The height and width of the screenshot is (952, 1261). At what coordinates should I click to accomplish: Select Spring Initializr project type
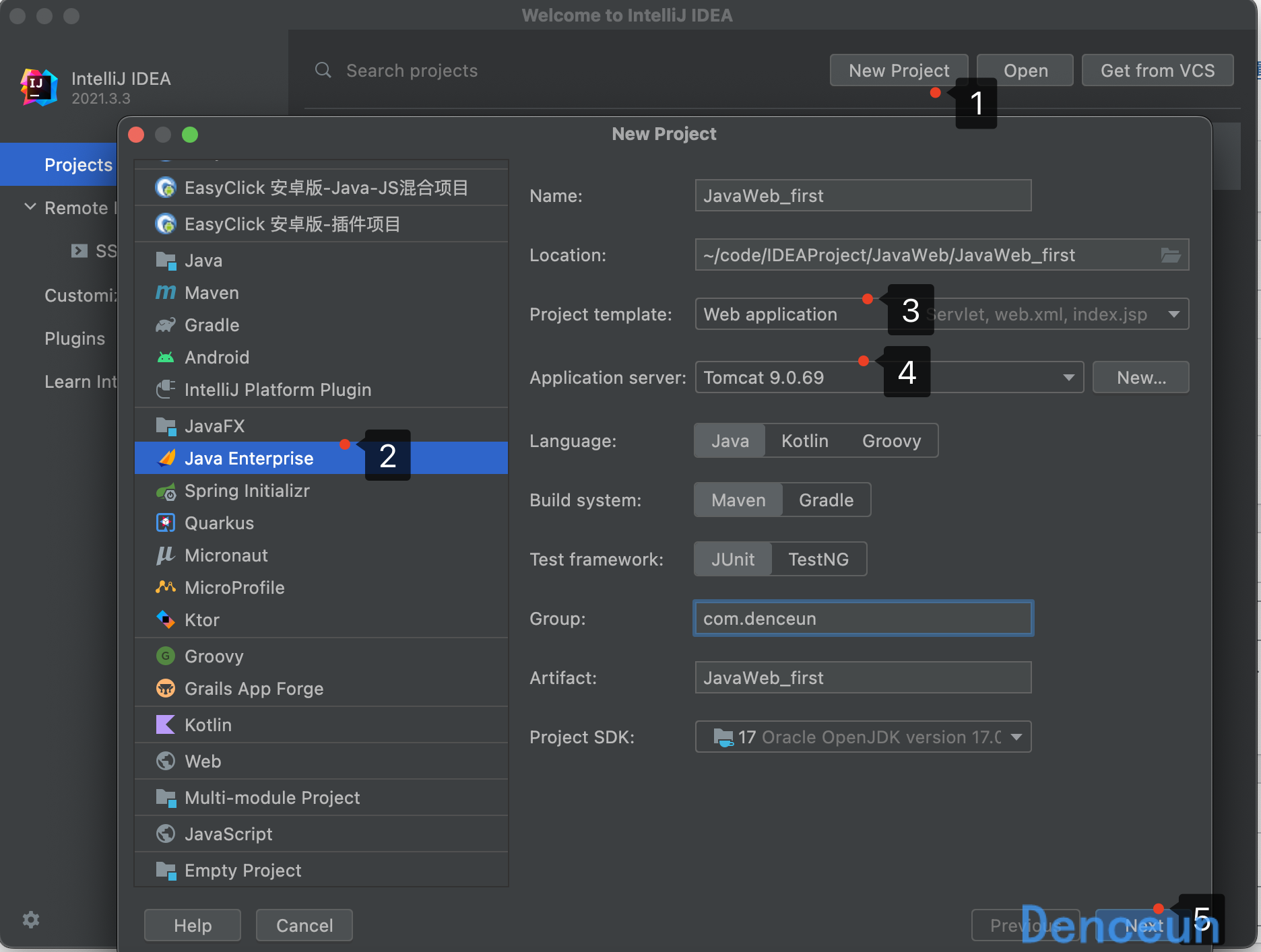click(321, 491)
